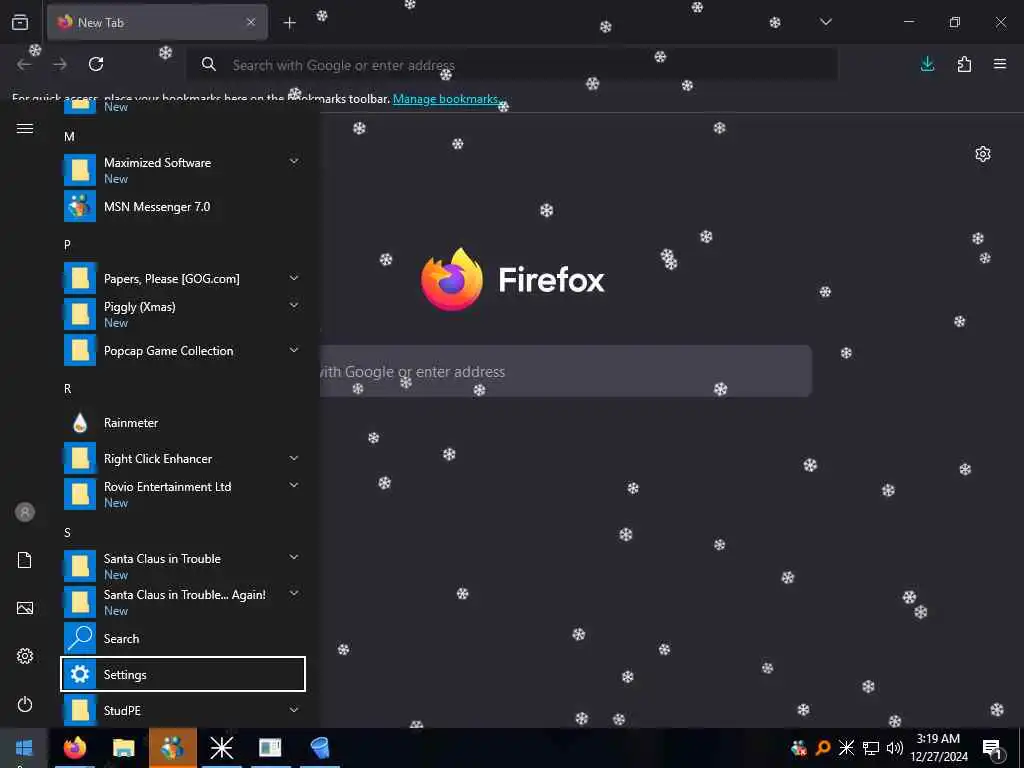Expand Santa Claus in Trouble... Again! folder
The width and height of the screenshot is (1024, 768).
(x=183, y=602)
